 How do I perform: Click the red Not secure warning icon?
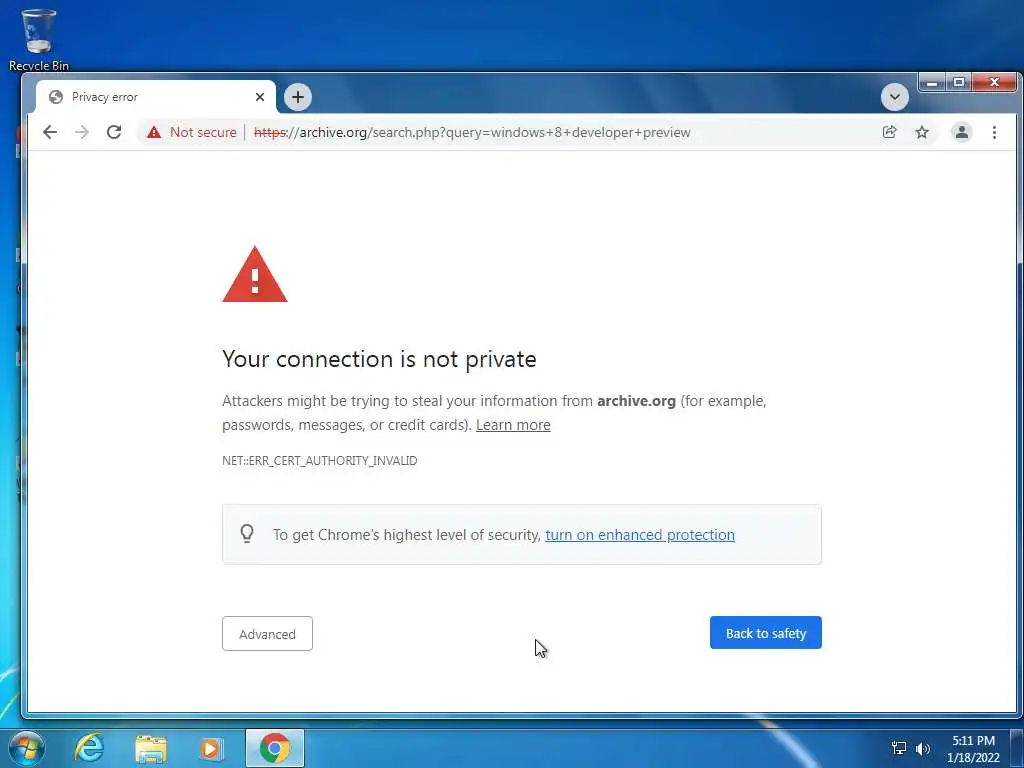click(154, 133)
